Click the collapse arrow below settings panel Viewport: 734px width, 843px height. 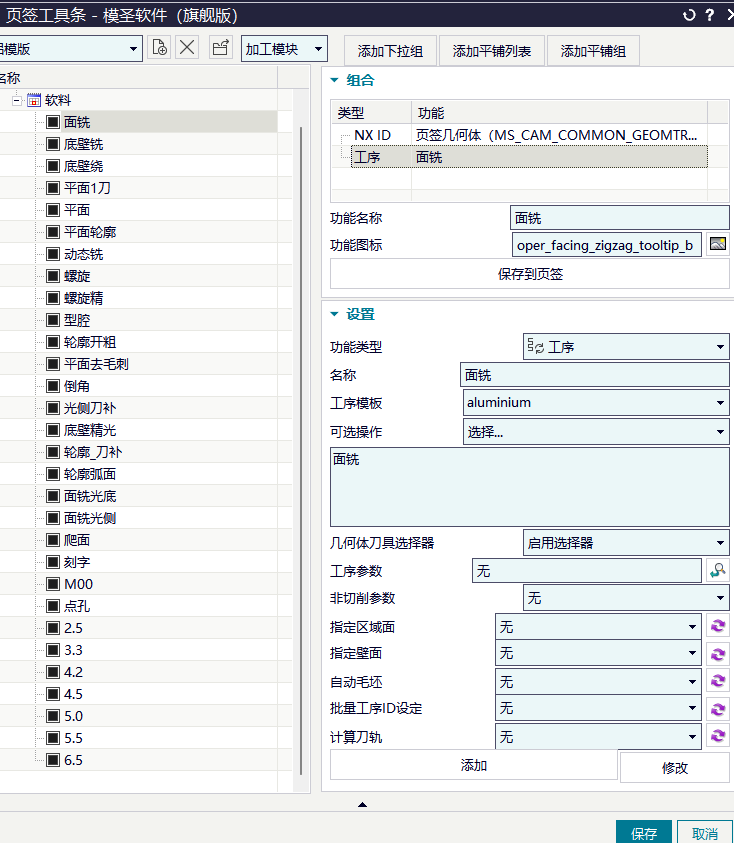pos(362,805)
